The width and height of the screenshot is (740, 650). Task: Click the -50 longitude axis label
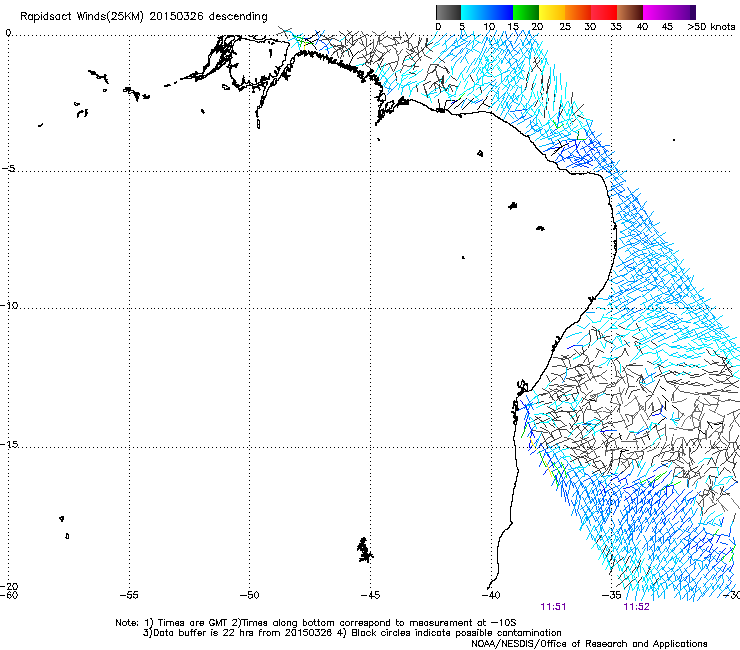click(x=250, y=595)
